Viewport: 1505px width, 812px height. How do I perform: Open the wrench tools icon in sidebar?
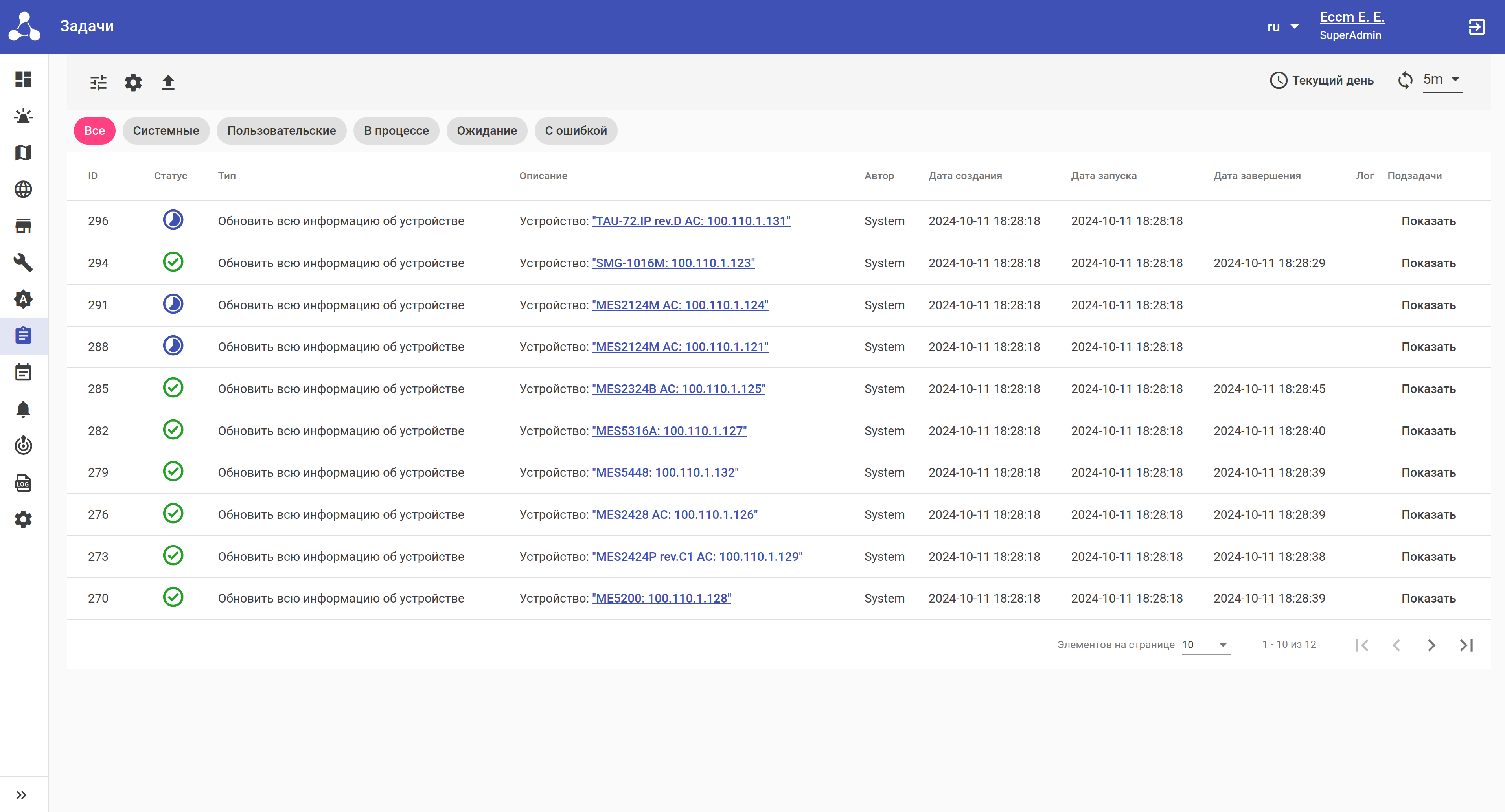point(23,262)
